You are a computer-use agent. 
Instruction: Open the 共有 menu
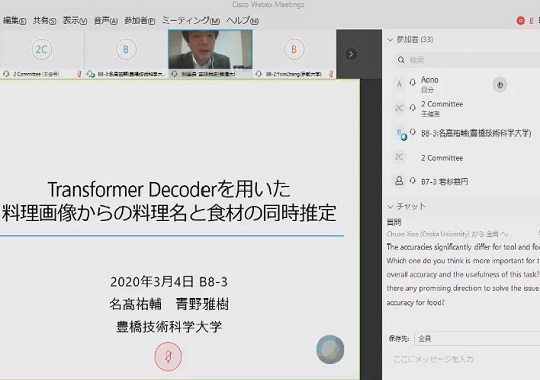pyautogui.click(x=44, y=21)
